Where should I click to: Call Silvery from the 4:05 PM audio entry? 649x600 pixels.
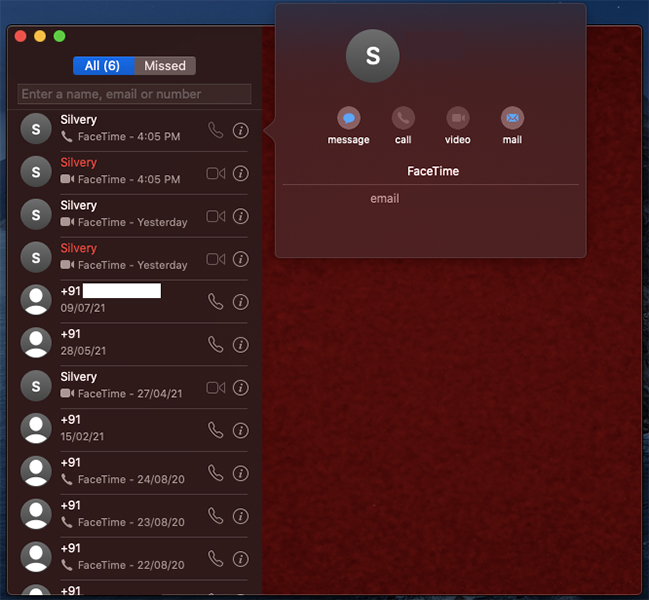point(216,130)
